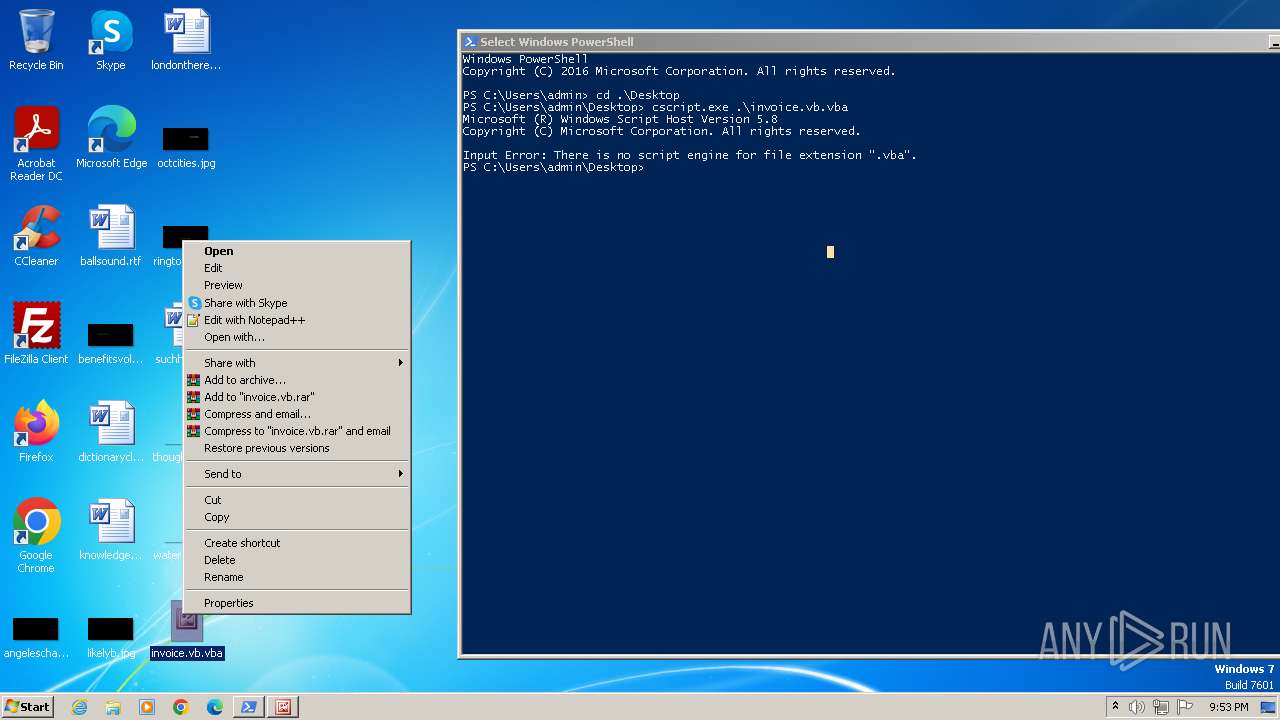Choose Copy from the context menu

click(297, 517)
